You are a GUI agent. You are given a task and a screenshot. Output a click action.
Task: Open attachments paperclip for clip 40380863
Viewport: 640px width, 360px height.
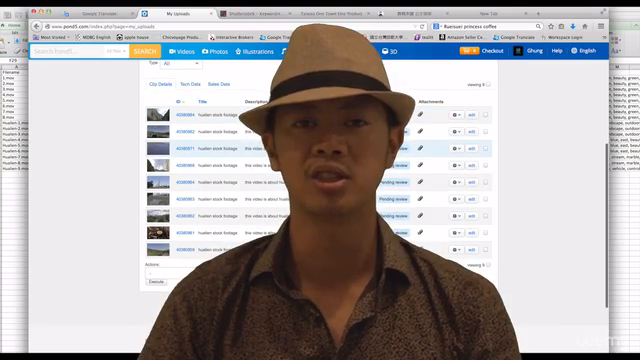click(420, 199)
